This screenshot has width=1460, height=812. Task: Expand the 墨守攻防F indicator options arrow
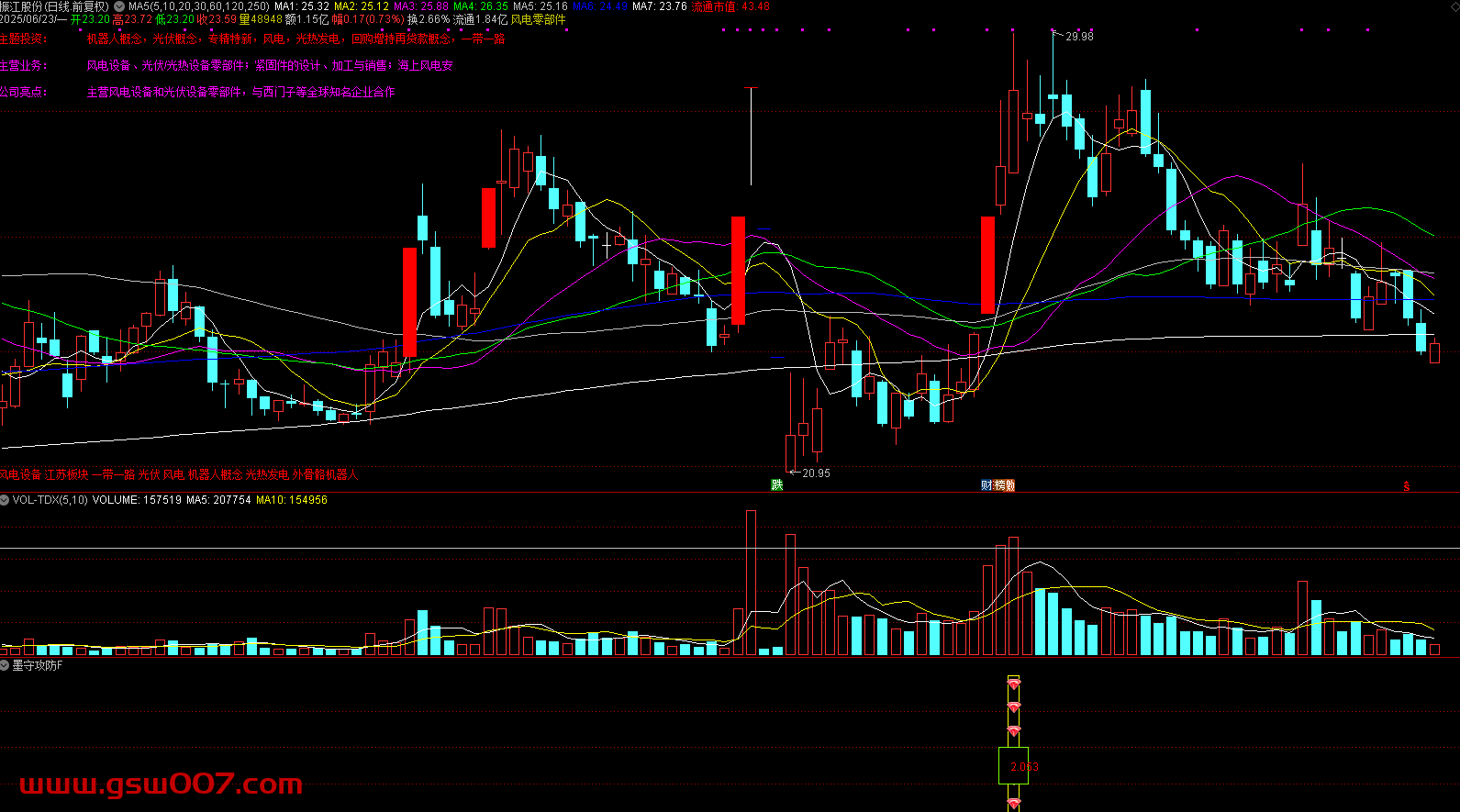tap(6, 665)
